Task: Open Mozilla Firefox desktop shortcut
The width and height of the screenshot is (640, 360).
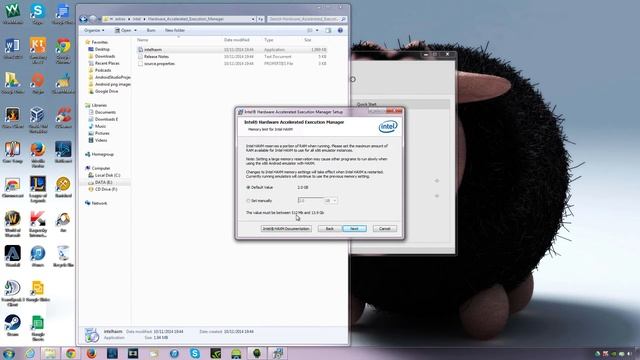Action: click(x=38, y=154)
